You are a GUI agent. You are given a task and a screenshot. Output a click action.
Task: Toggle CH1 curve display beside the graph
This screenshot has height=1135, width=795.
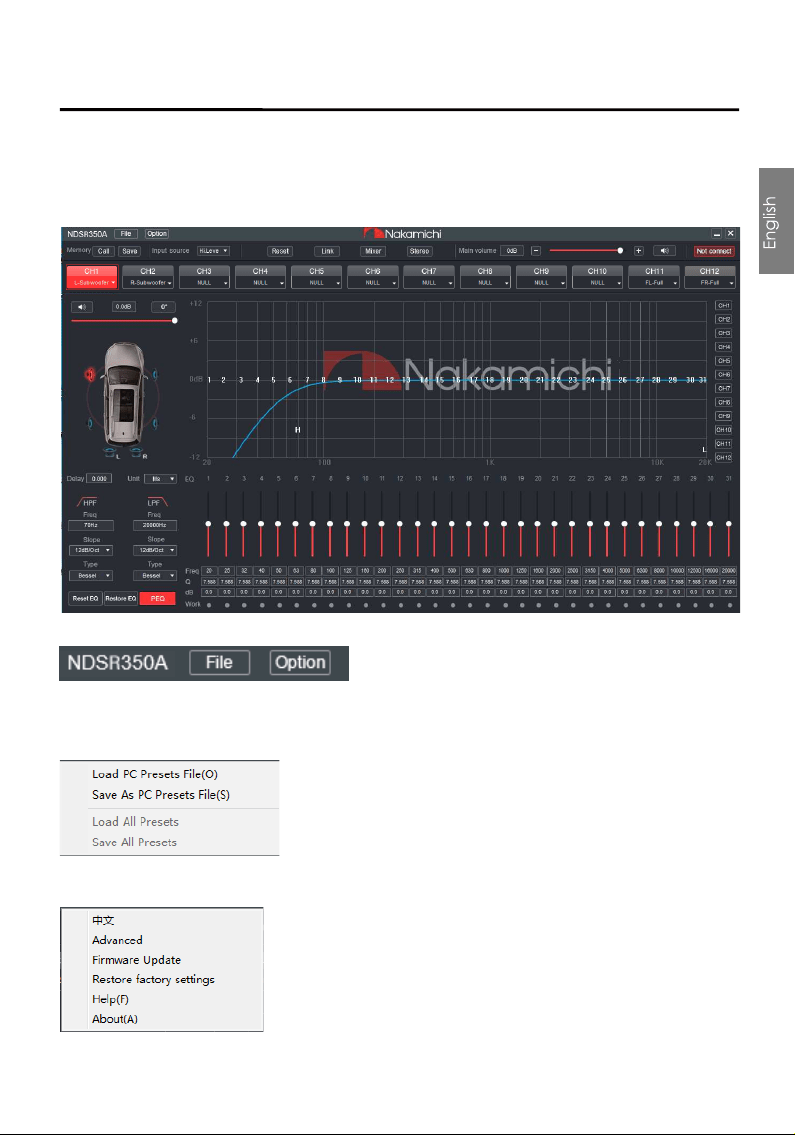[x=723, y=305]
